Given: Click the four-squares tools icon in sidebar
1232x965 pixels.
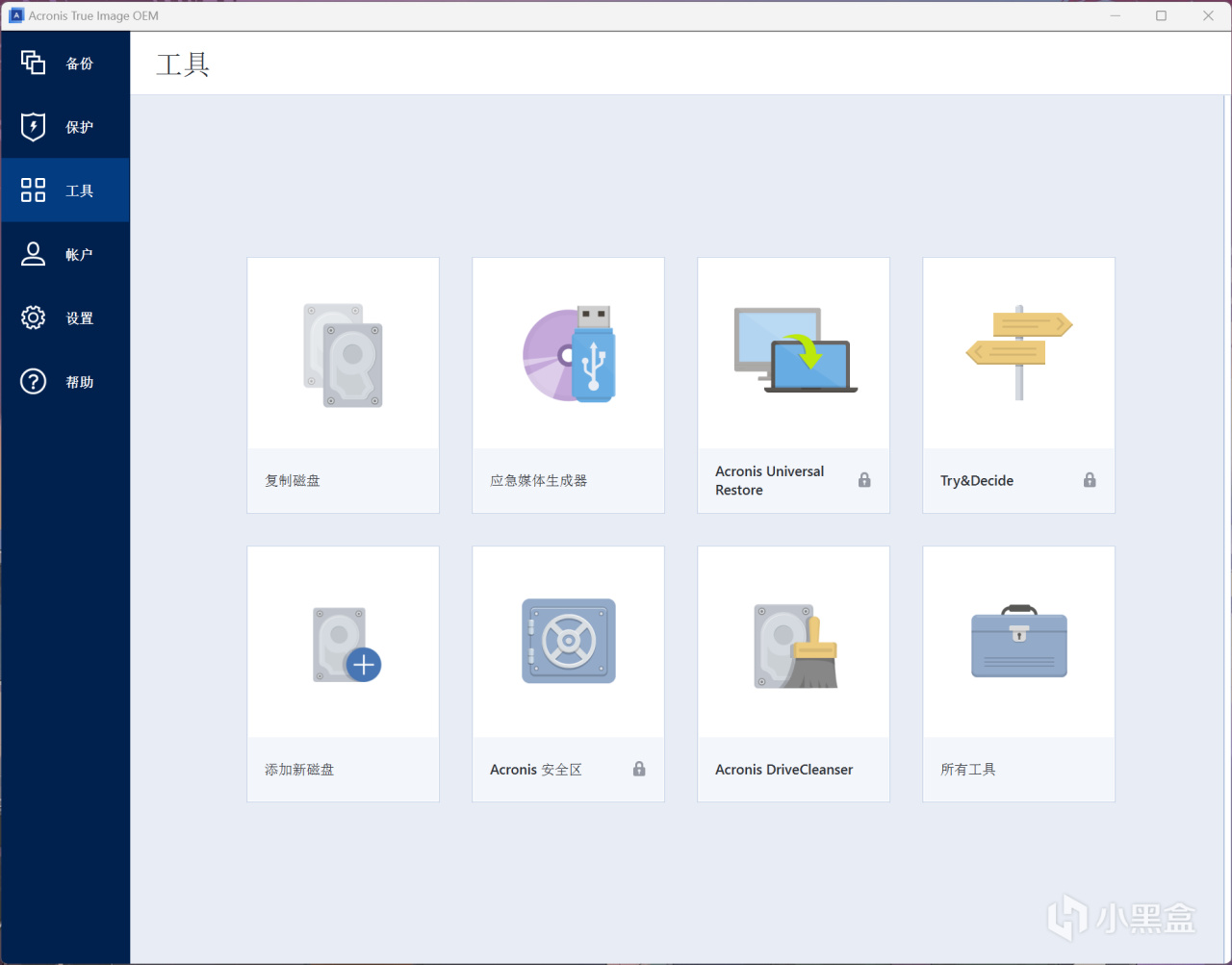Looking at the screenshot, I should click(34, 190).
